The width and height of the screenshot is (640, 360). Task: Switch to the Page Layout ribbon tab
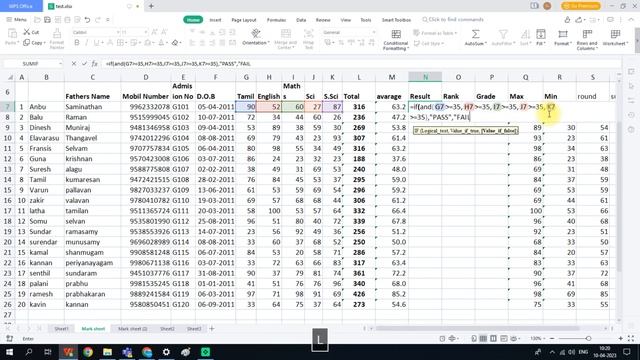(244, 20)
